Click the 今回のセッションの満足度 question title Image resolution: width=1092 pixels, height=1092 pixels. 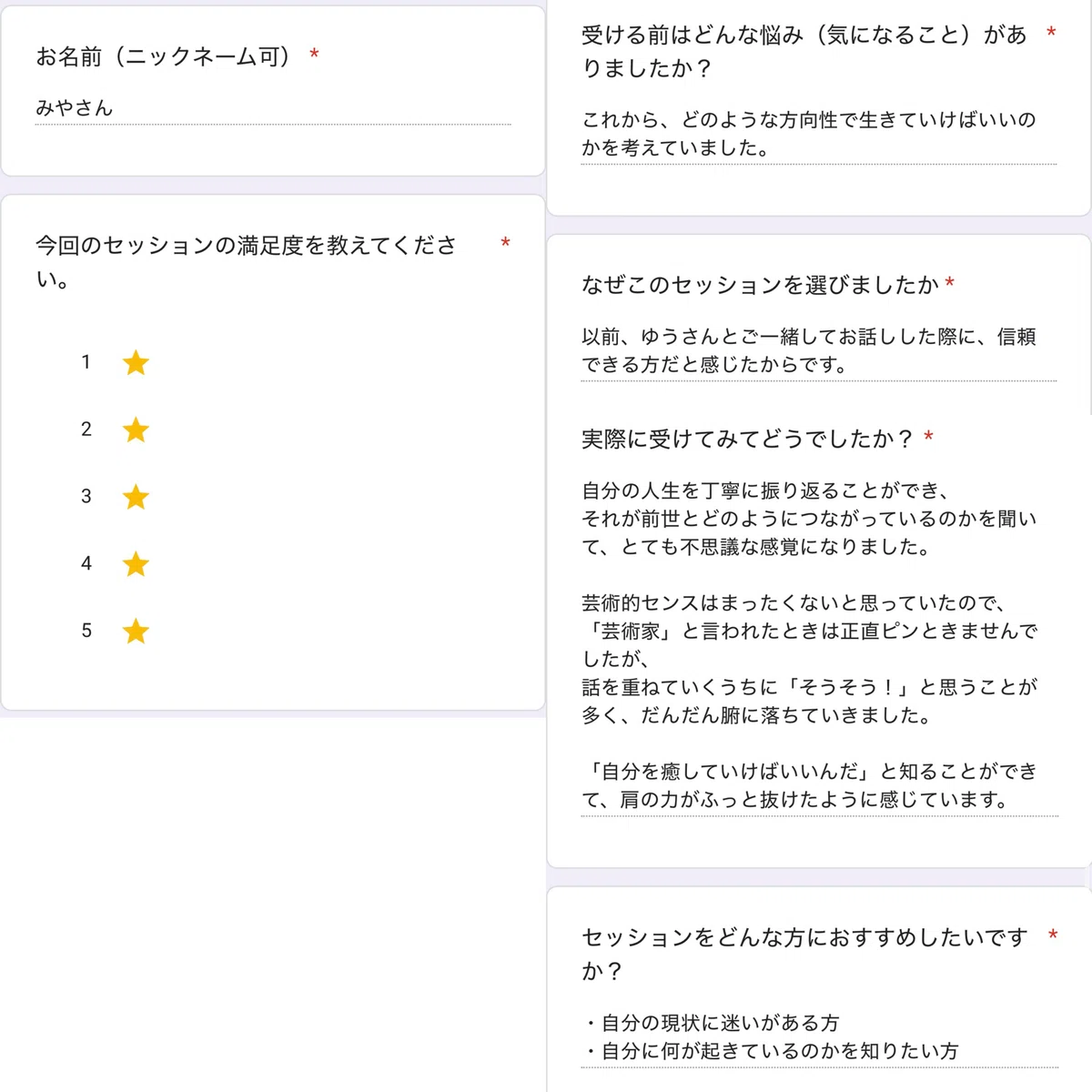tap(246, 262)
